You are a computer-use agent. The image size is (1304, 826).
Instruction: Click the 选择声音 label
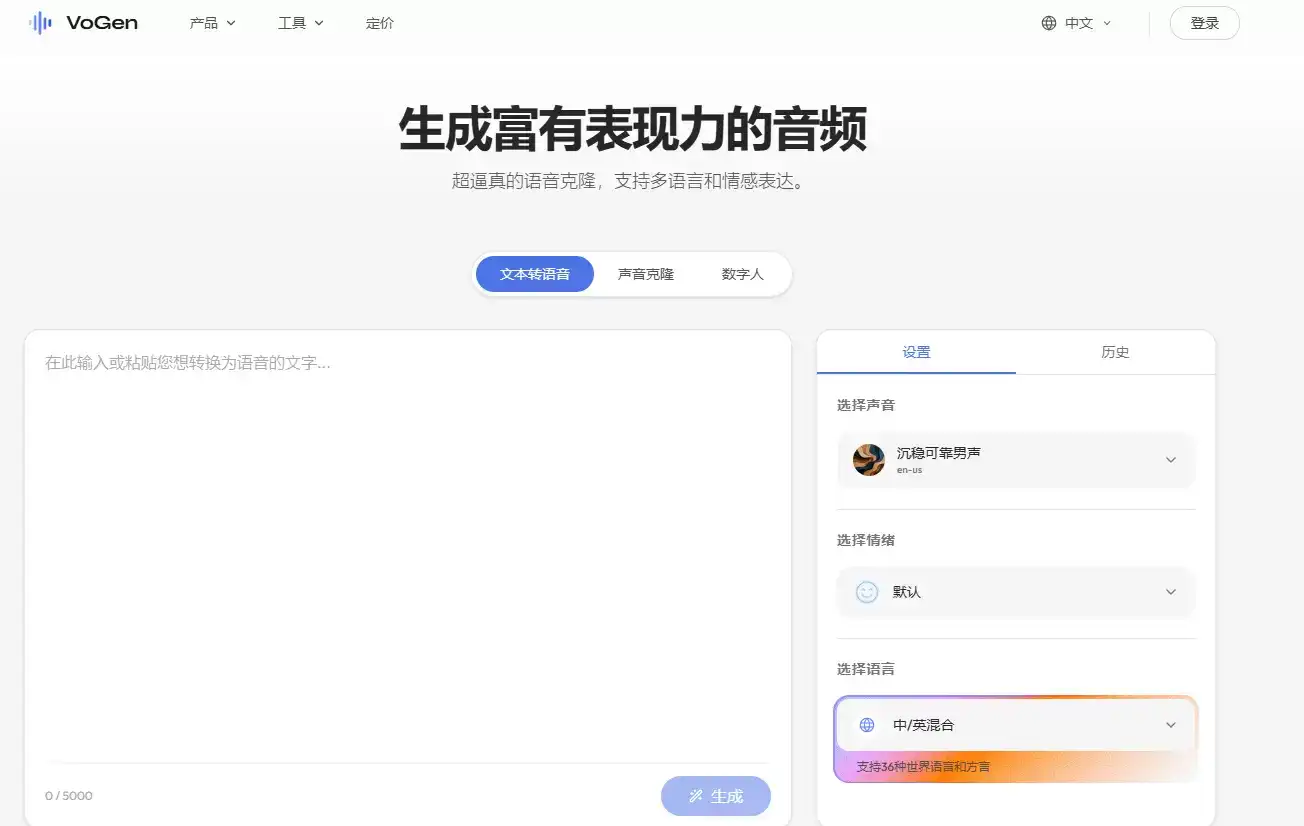[x=866, y=405]
